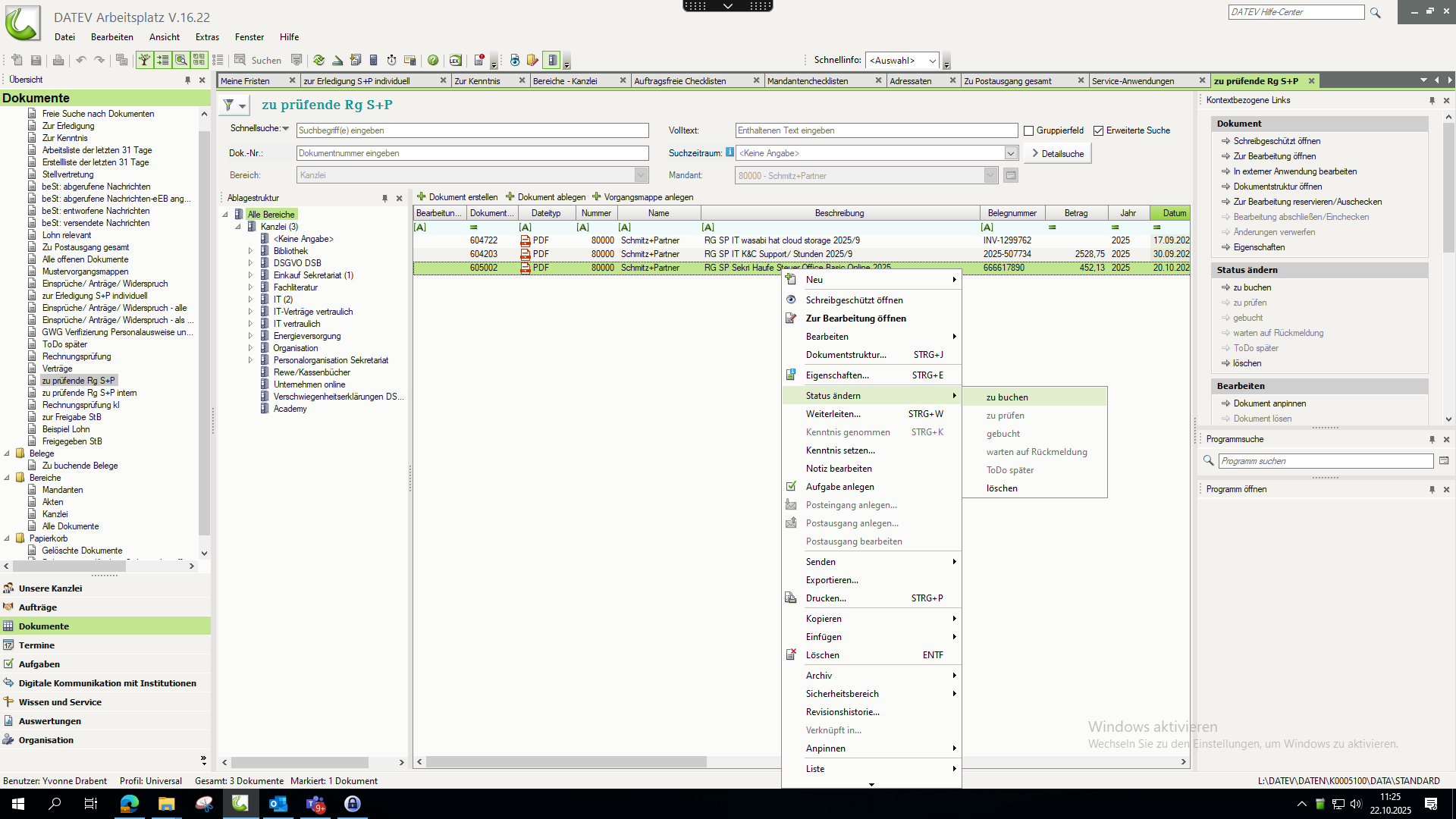Screen dimensions: 1456x819
Task: Click the Detailsuche button
Action: click(x=1058, y=154)
